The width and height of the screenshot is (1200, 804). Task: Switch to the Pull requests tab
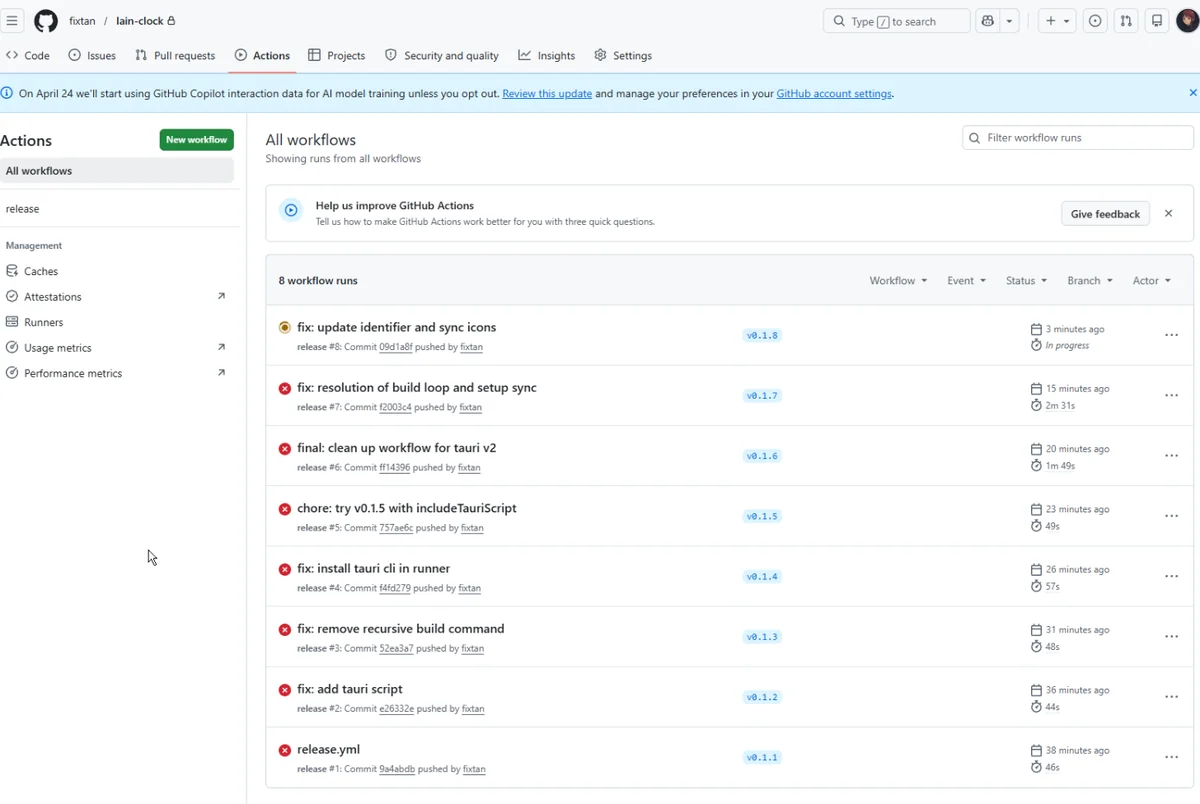pyautogui.click(x=175, y=56)
